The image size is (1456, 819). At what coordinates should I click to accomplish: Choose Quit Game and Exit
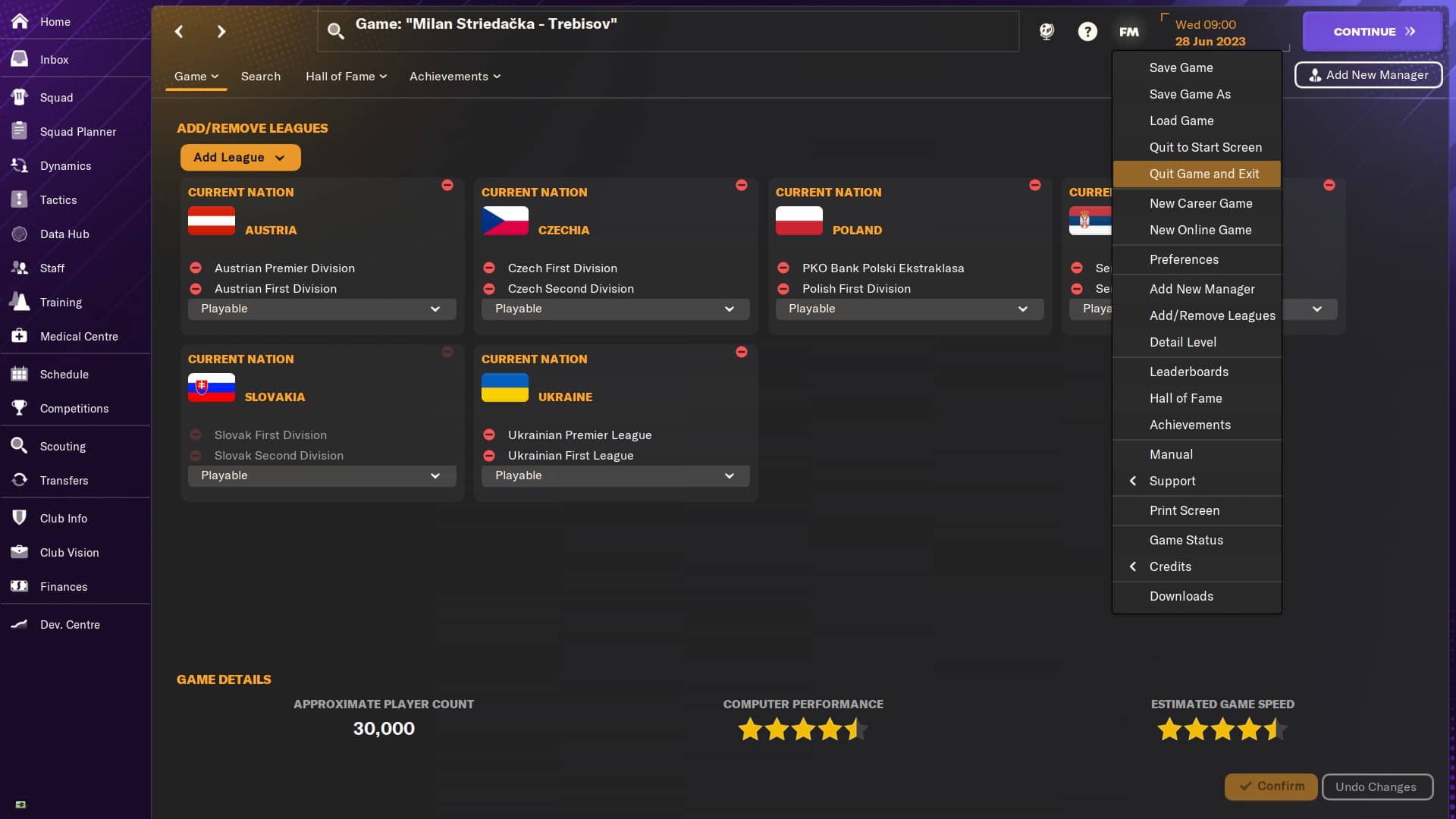(x=1197, y=174)
